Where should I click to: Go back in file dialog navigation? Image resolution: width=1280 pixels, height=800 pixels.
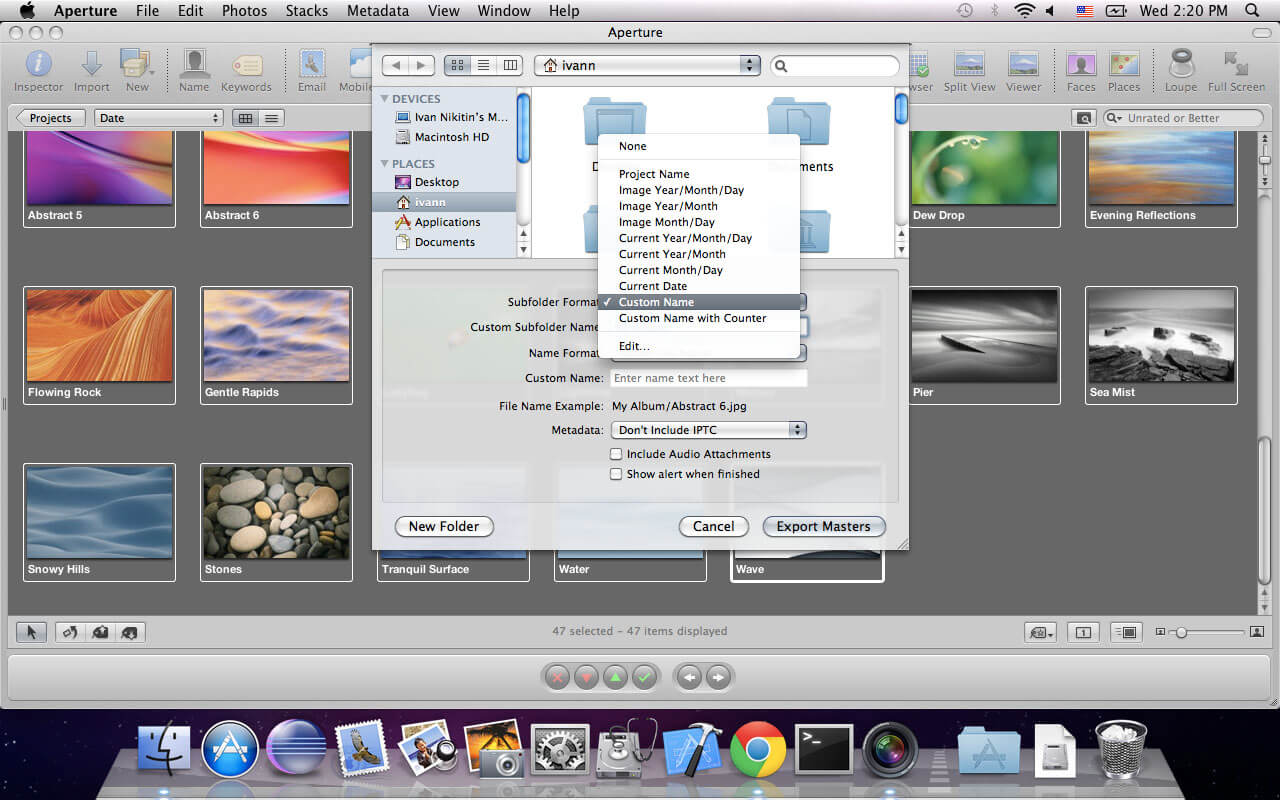(x=396, y=65)
